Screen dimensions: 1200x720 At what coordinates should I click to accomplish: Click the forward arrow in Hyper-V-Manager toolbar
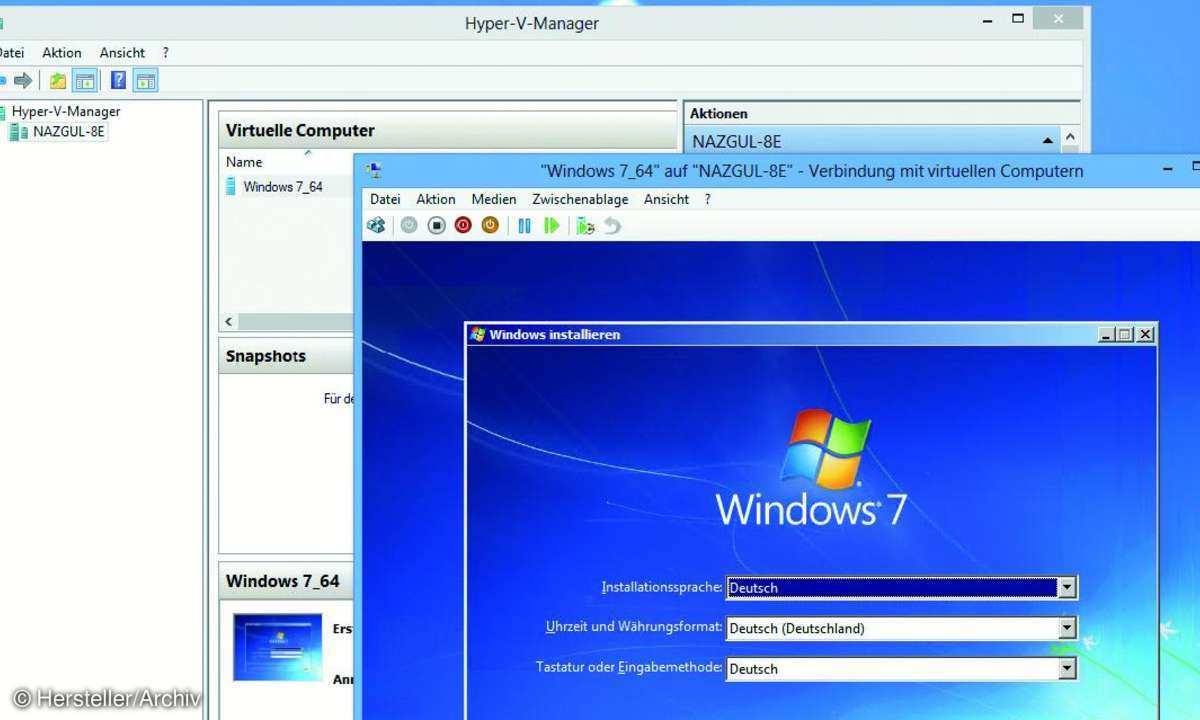(x=23, y=81)
